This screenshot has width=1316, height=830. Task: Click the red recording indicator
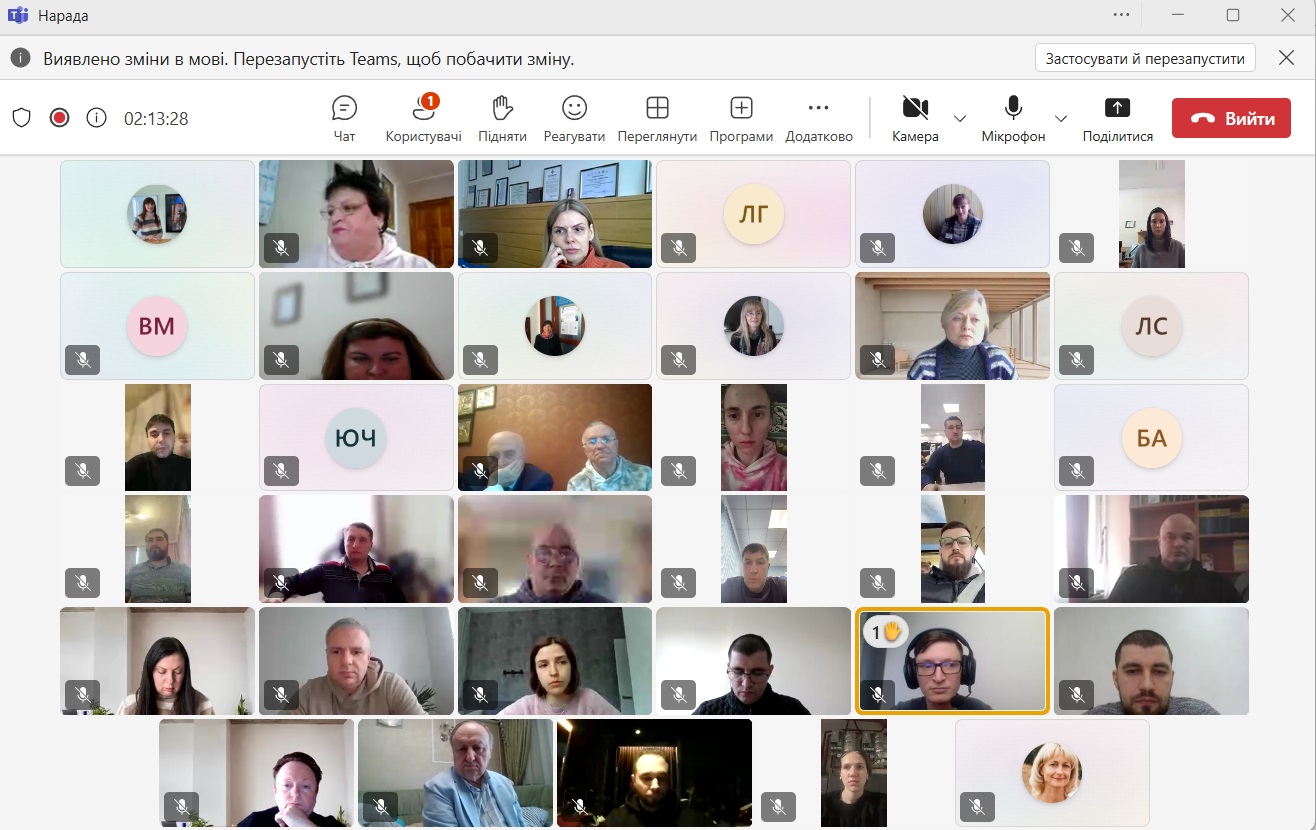59,118
